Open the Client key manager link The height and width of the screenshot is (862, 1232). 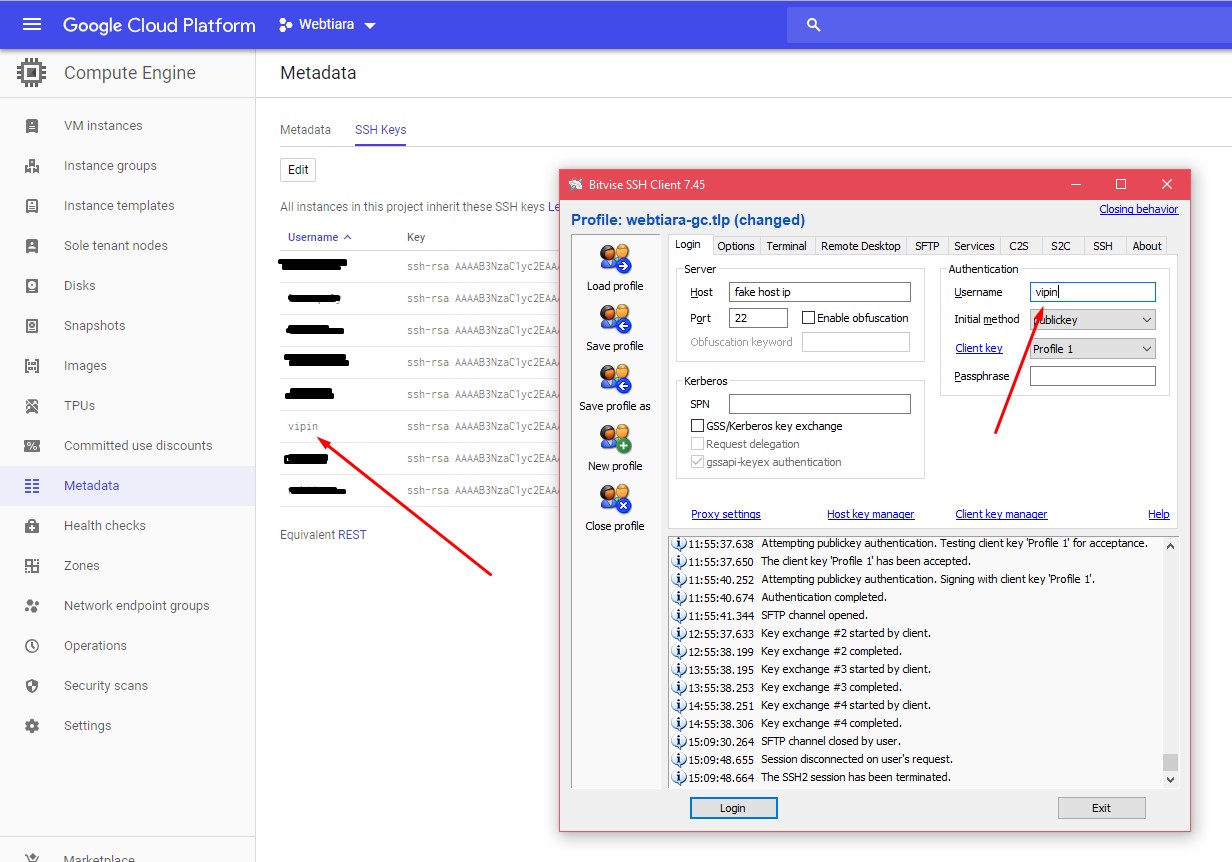pyautogui.click(x=1001, y=514)
